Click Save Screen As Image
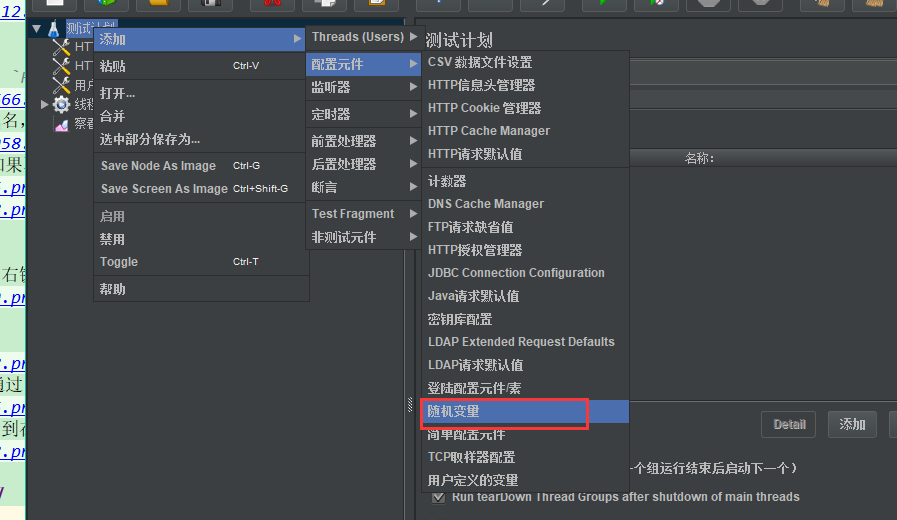The height and width of the screenshot is (520, 897). (x=200, y=189)
